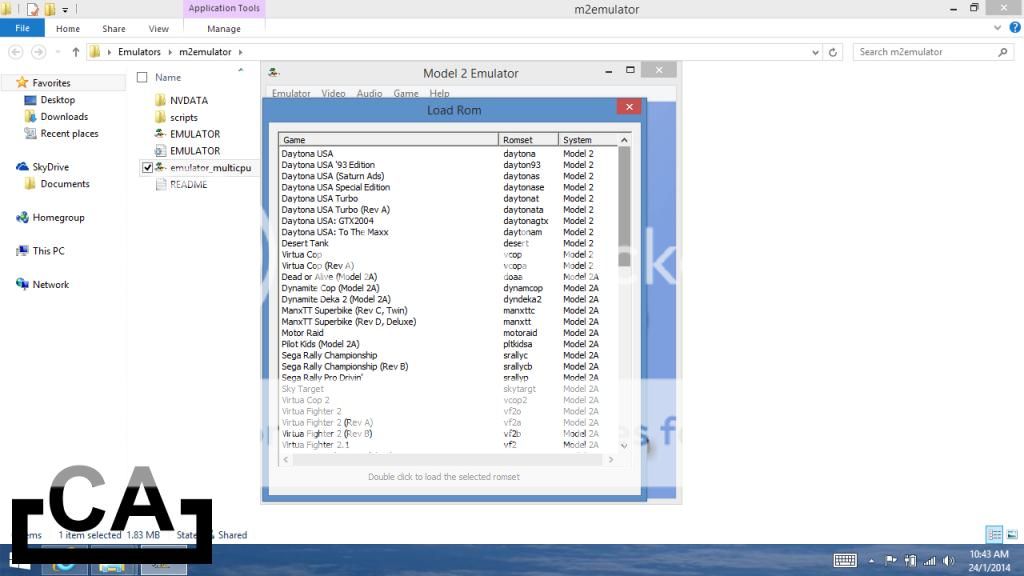The height and width of the screenshot is (576, 1024).
Task: Close the Load Rom dialog
Action: [x=628, y=107]
